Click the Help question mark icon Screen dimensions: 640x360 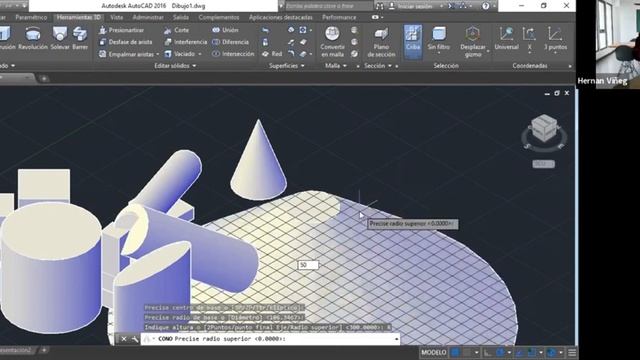(485, 6)
